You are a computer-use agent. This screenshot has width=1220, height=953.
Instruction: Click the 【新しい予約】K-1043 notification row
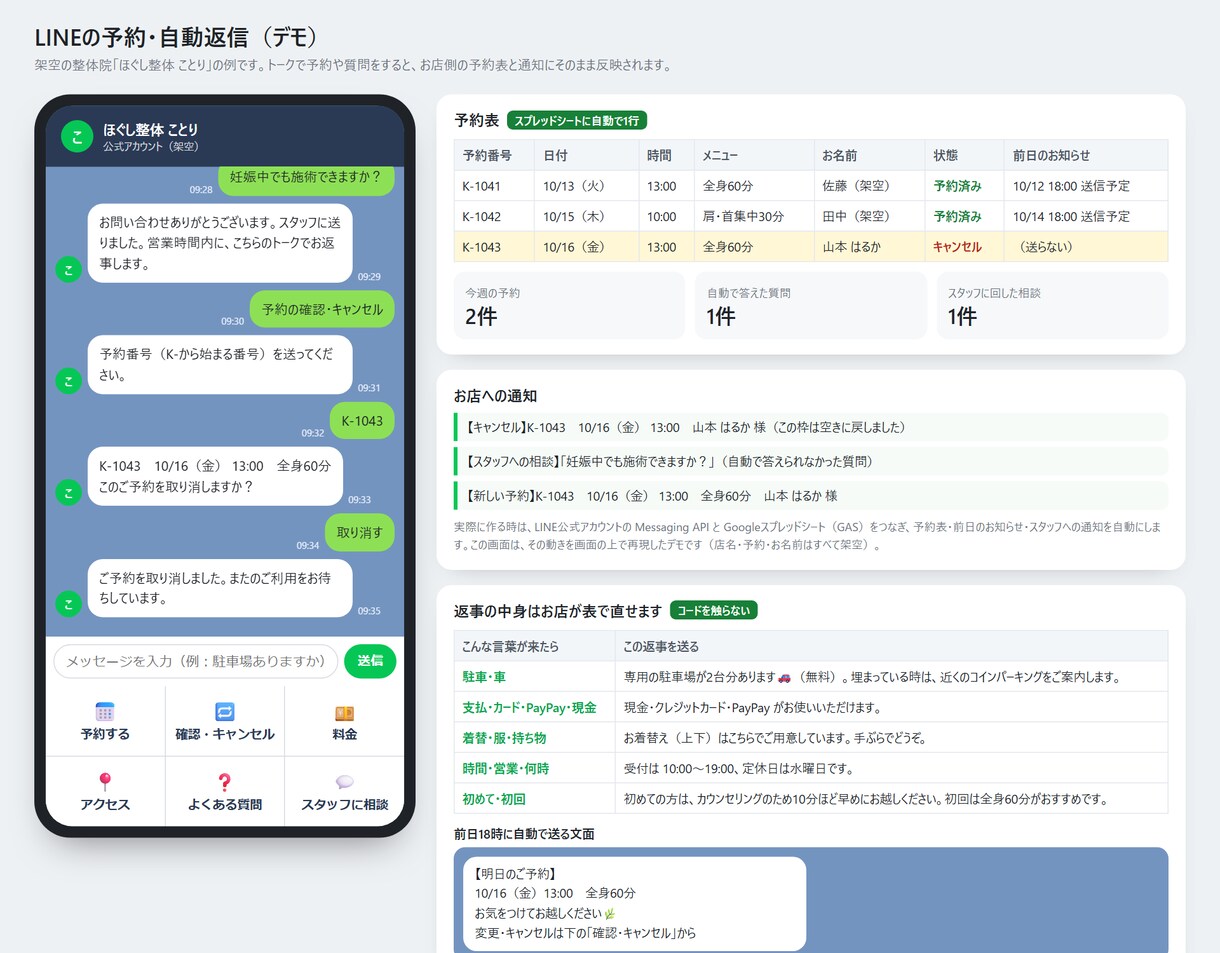click(x=811, y=496)
